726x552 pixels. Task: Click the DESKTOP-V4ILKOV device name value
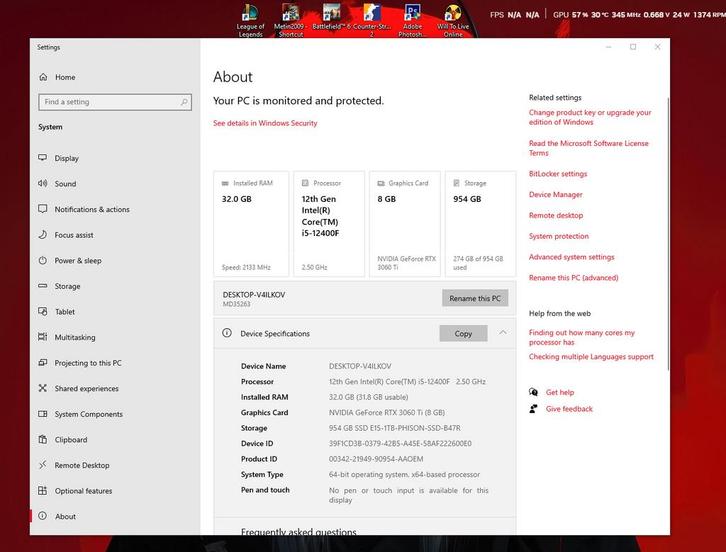click(x=360, y=366)
